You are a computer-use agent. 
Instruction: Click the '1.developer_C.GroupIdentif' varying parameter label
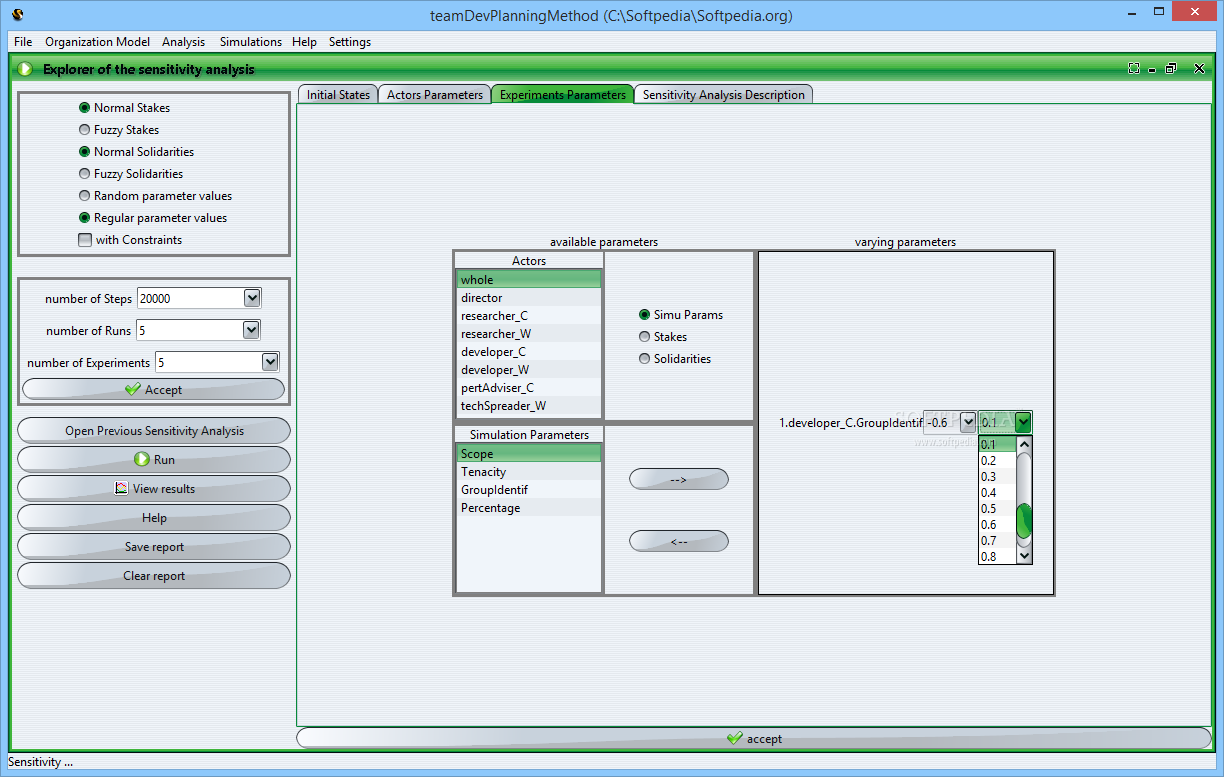click(x=850, y=423)
